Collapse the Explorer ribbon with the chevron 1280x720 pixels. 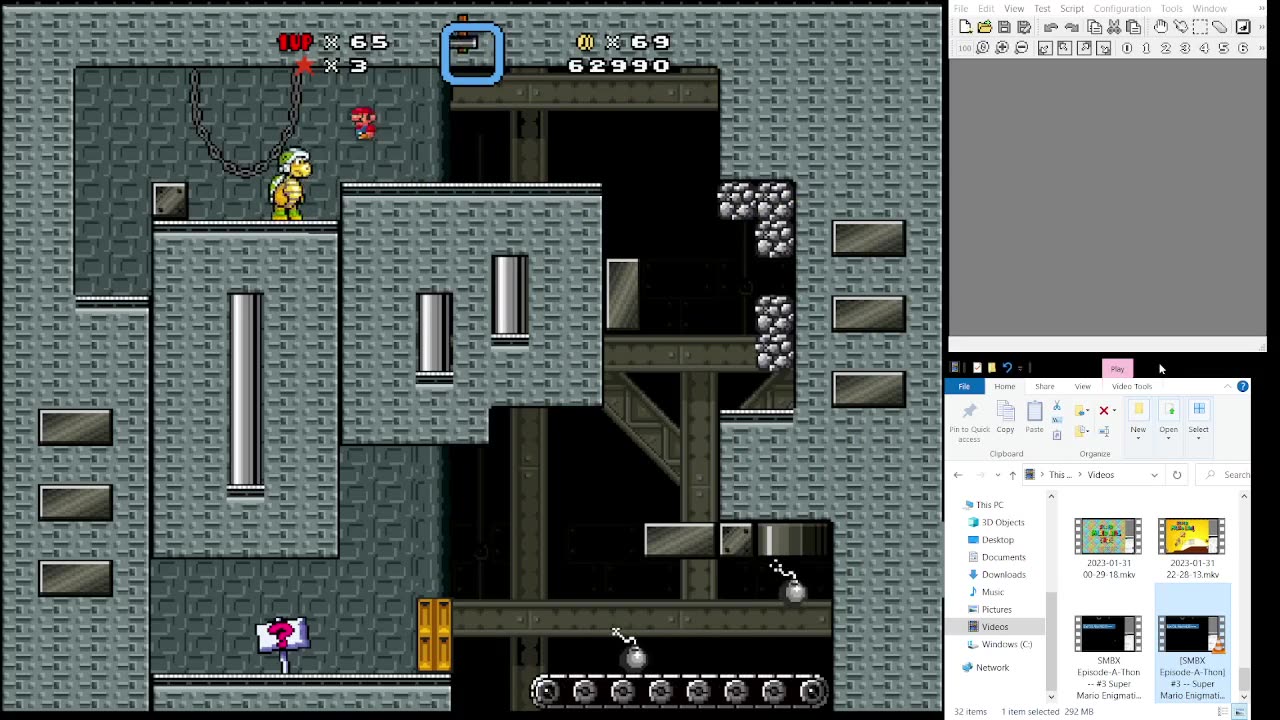1227,386
